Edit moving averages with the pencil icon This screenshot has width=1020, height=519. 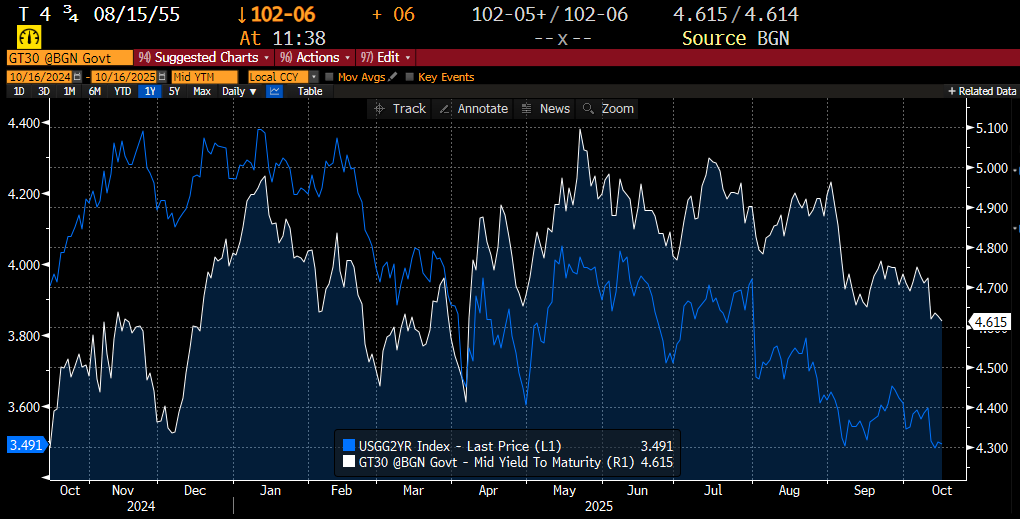(x=393, y=77)
